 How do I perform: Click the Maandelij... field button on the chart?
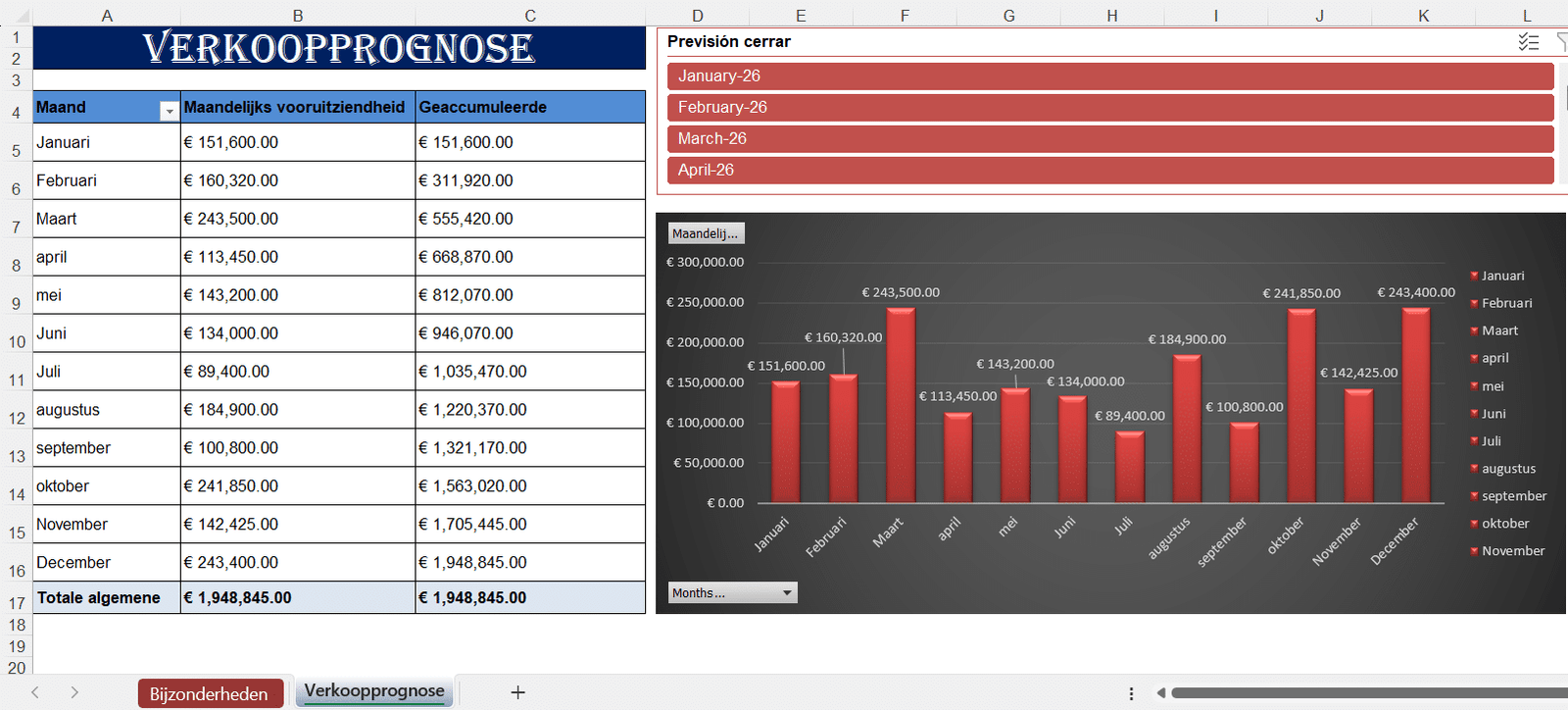click(707, 233)
